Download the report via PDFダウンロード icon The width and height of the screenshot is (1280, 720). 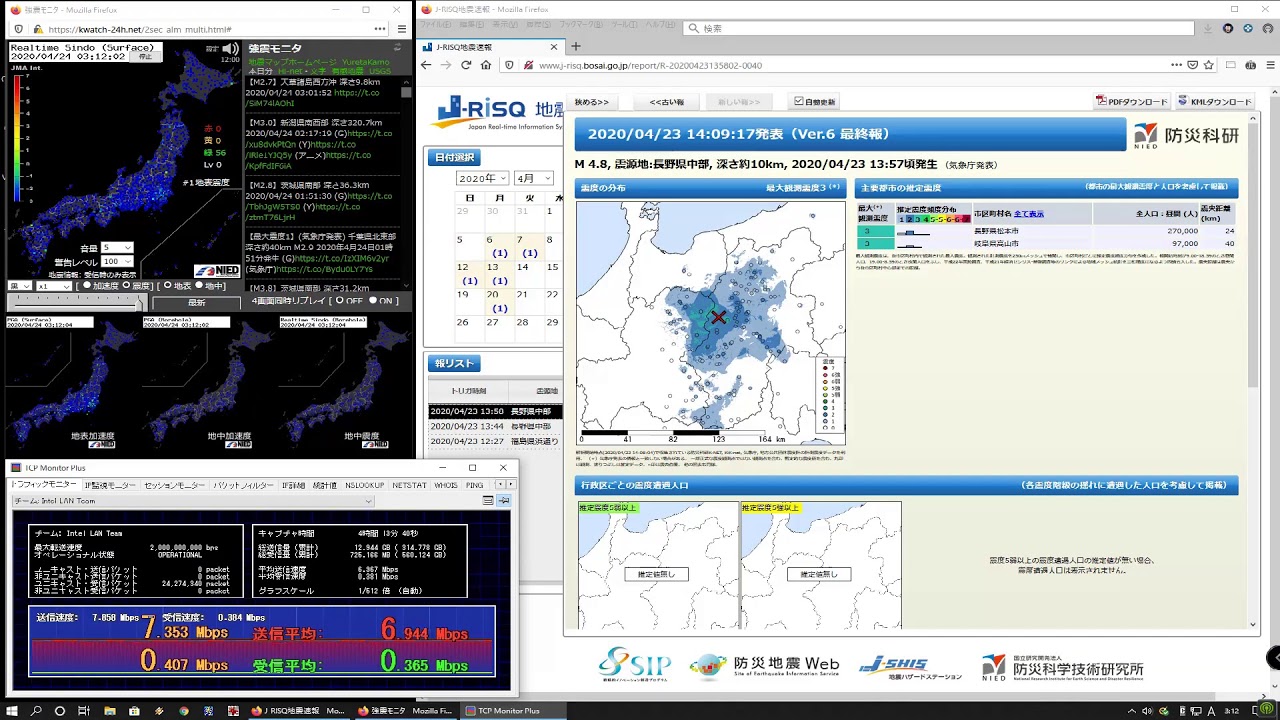(1131, 101)
